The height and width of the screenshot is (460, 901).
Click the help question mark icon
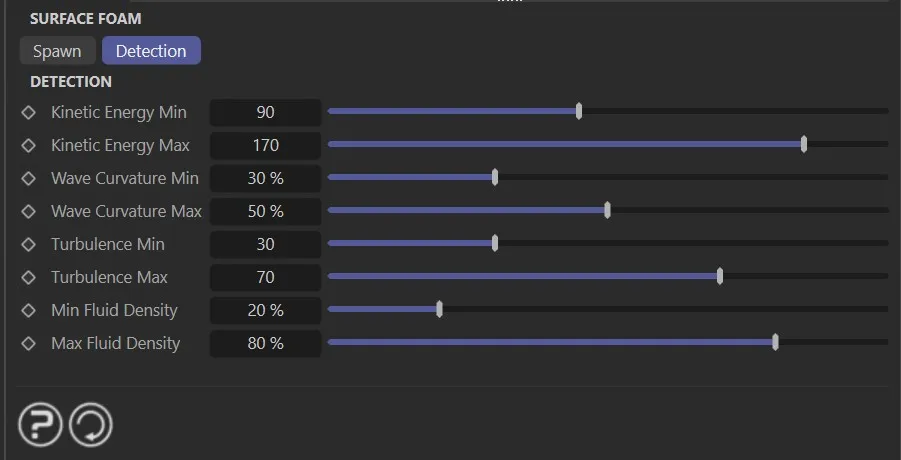40,425
